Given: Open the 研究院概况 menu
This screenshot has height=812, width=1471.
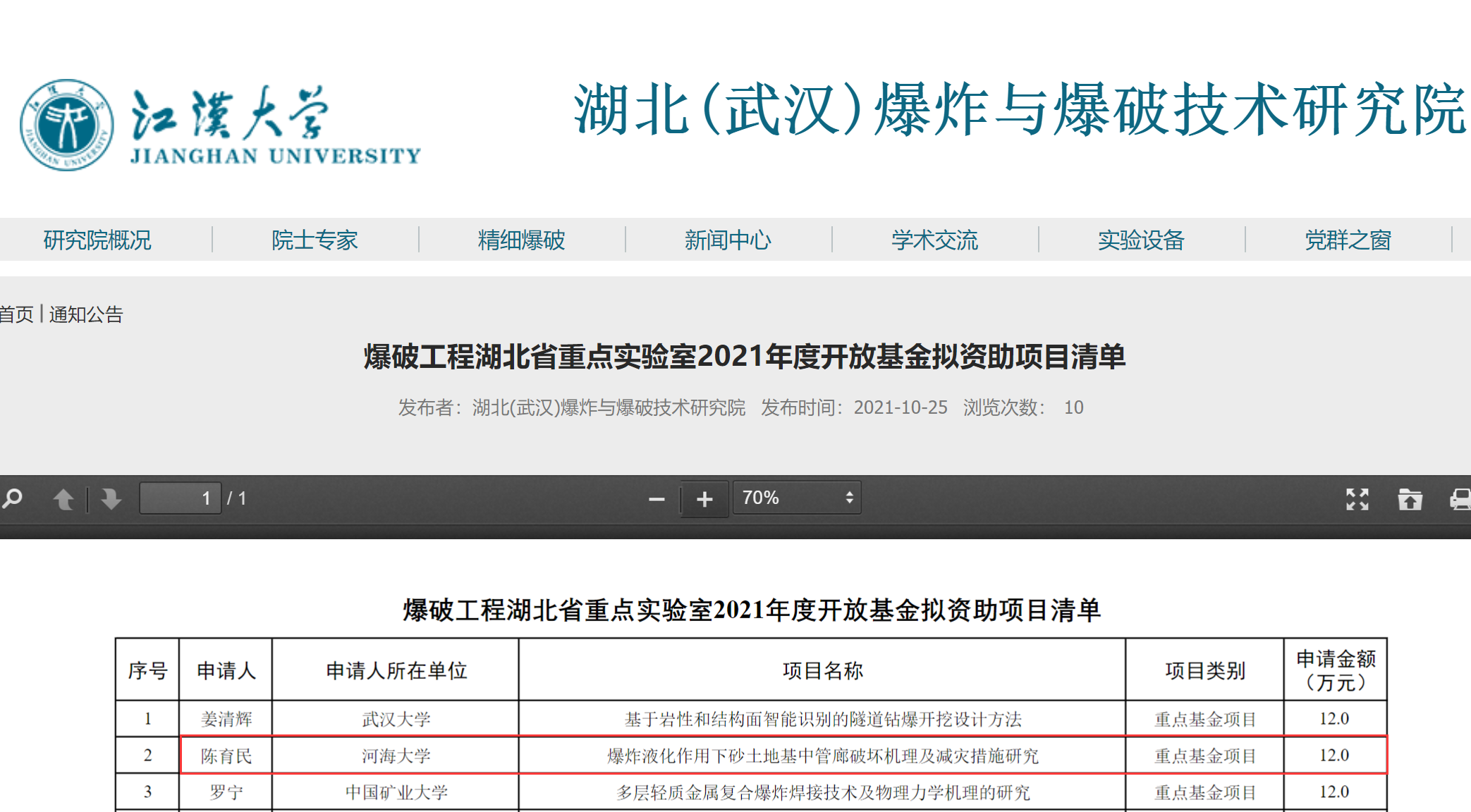Looking at the screenshot, I should click(x=97, y=240).
